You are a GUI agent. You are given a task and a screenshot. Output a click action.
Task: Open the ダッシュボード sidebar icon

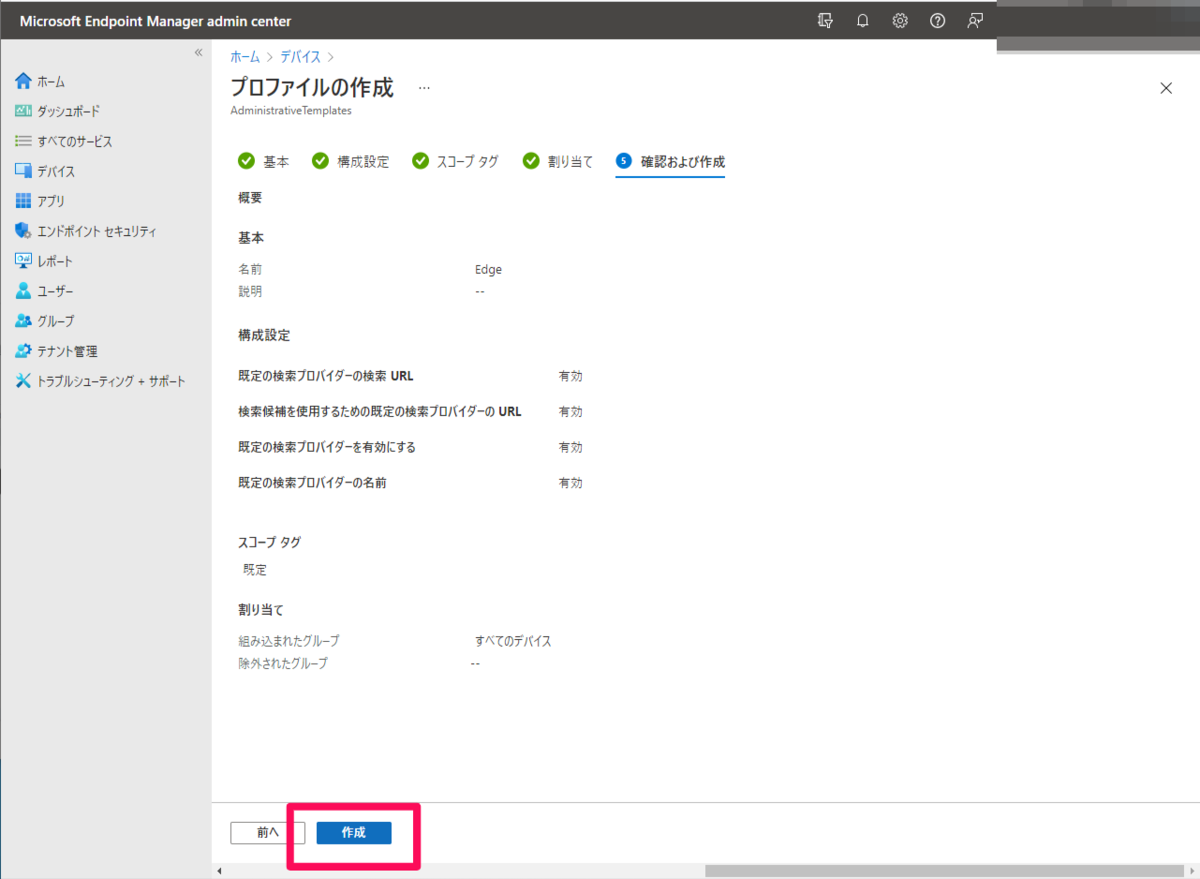(x=60, y=111)
